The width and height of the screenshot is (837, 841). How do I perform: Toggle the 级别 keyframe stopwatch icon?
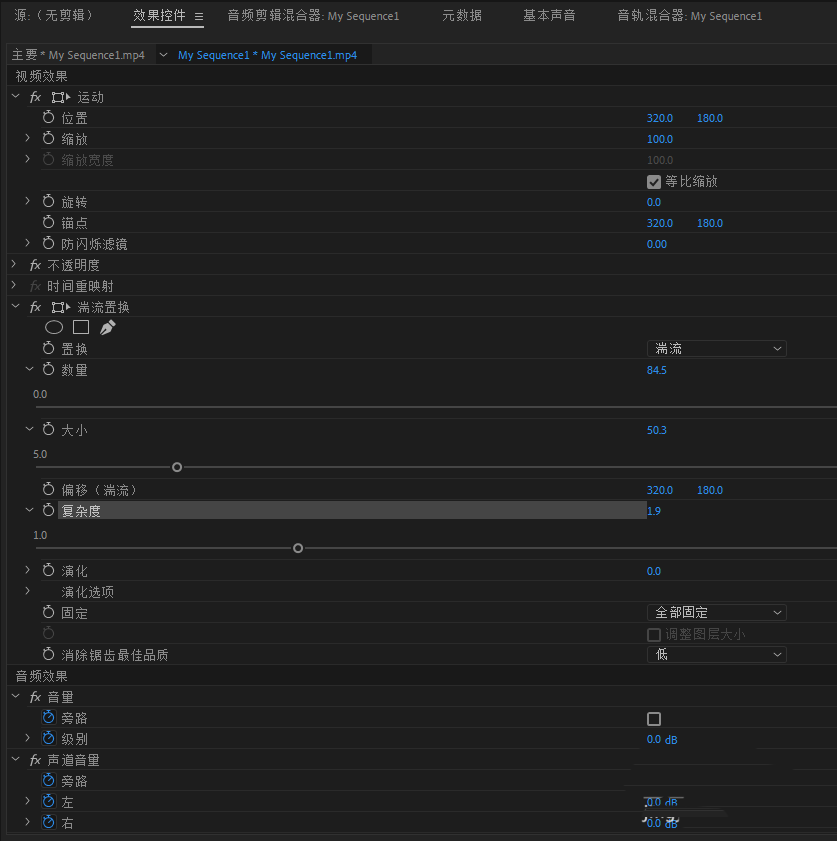point(49,739)
